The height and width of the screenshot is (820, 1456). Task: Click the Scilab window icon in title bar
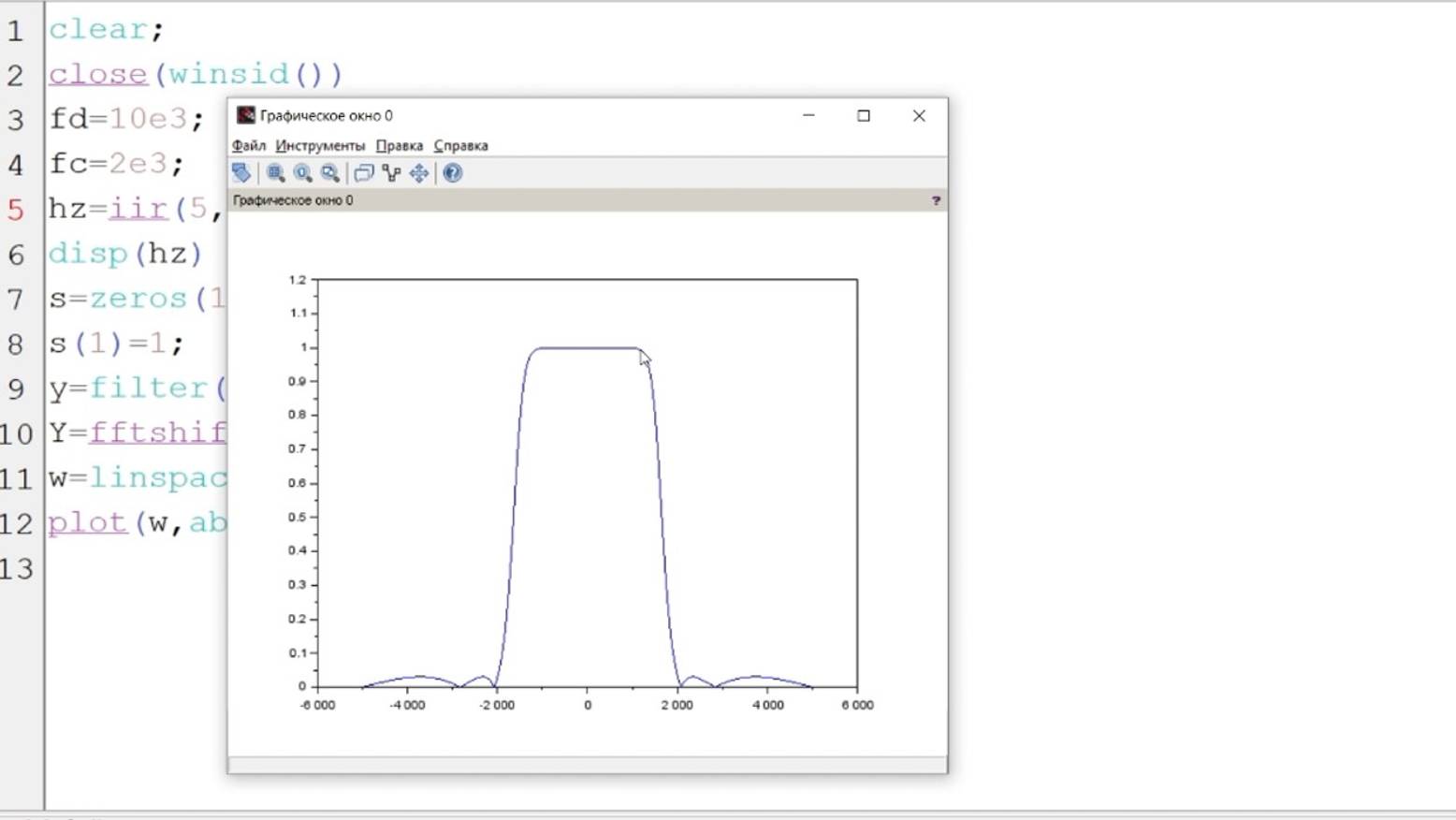tap(245, 115)
